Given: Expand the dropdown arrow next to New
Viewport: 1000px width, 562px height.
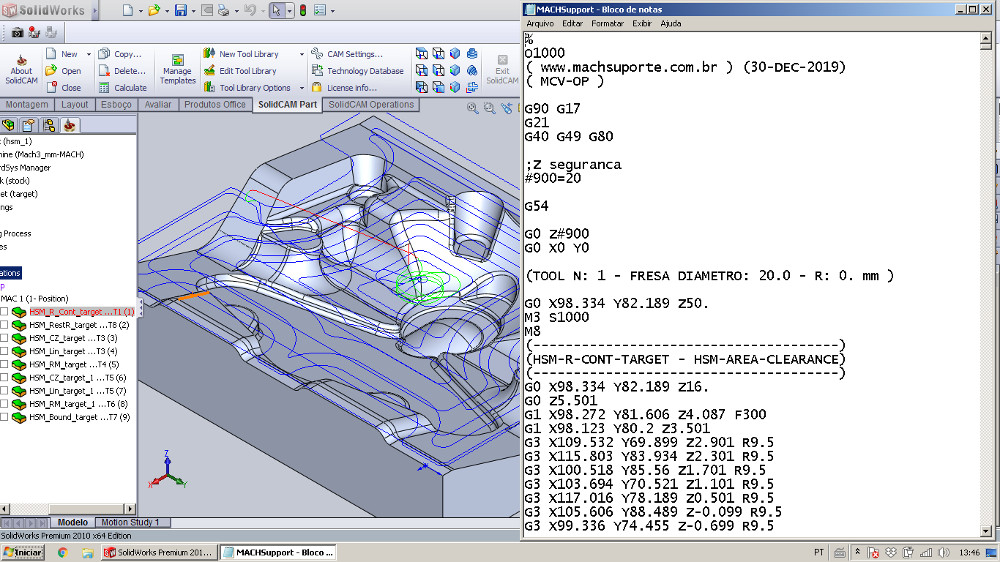Looking at the screenshot, I should 88,54.
